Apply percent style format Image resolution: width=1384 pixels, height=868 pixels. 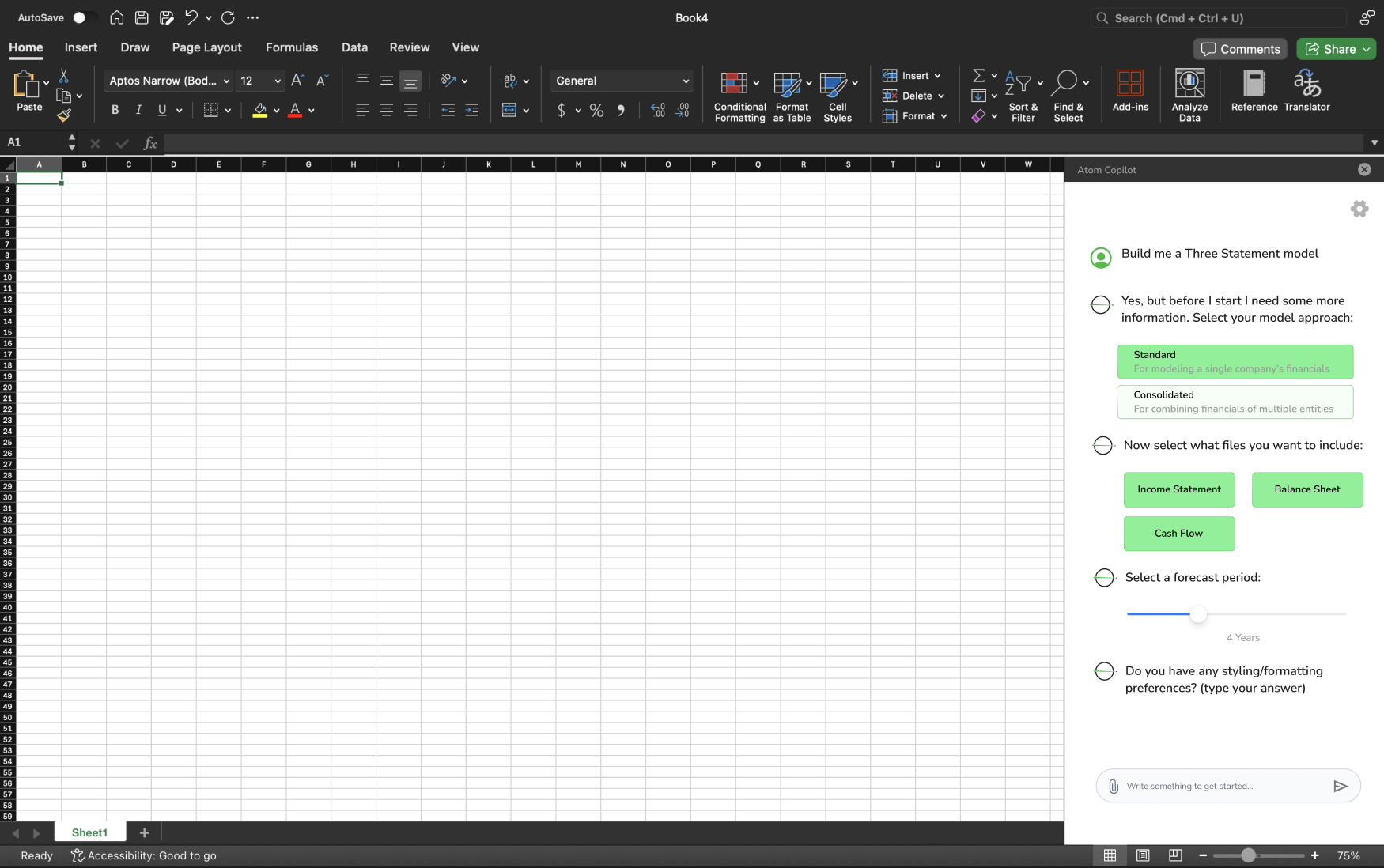pyautogui.click(x=596, y=111)
